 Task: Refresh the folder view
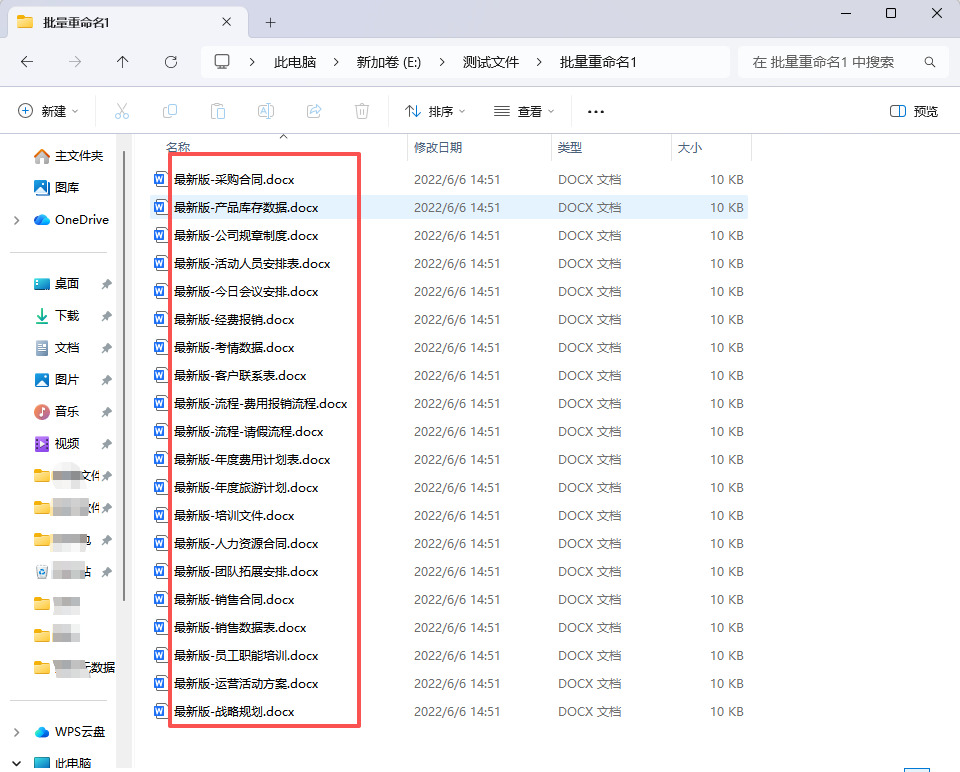click(171, 62)
